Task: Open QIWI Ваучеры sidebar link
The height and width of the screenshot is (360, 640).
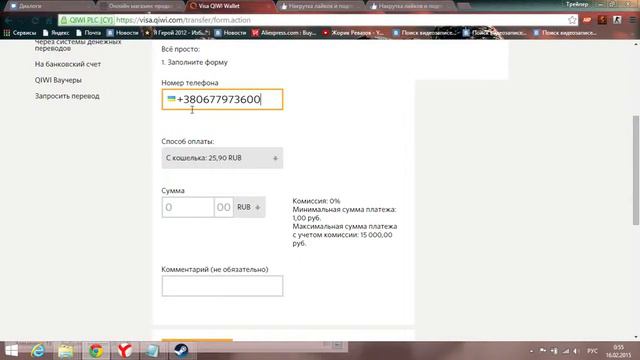Action: (58, 80)
